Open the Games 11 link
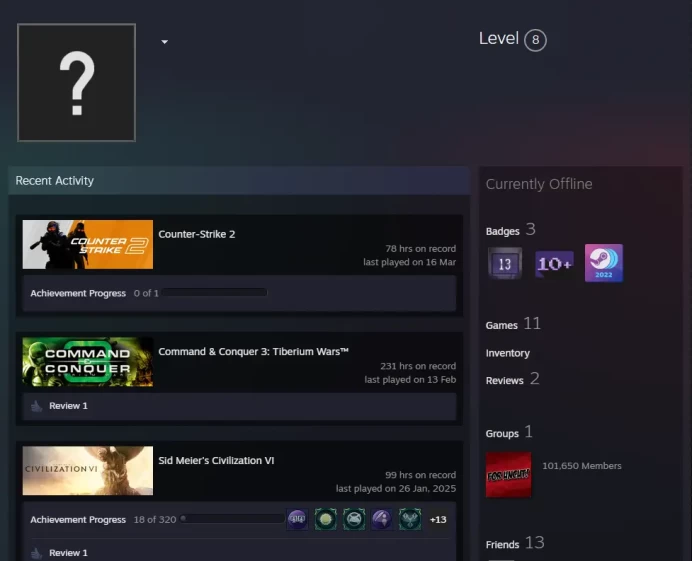Screen dimensions: 692x561 click(x=513, y=324)
